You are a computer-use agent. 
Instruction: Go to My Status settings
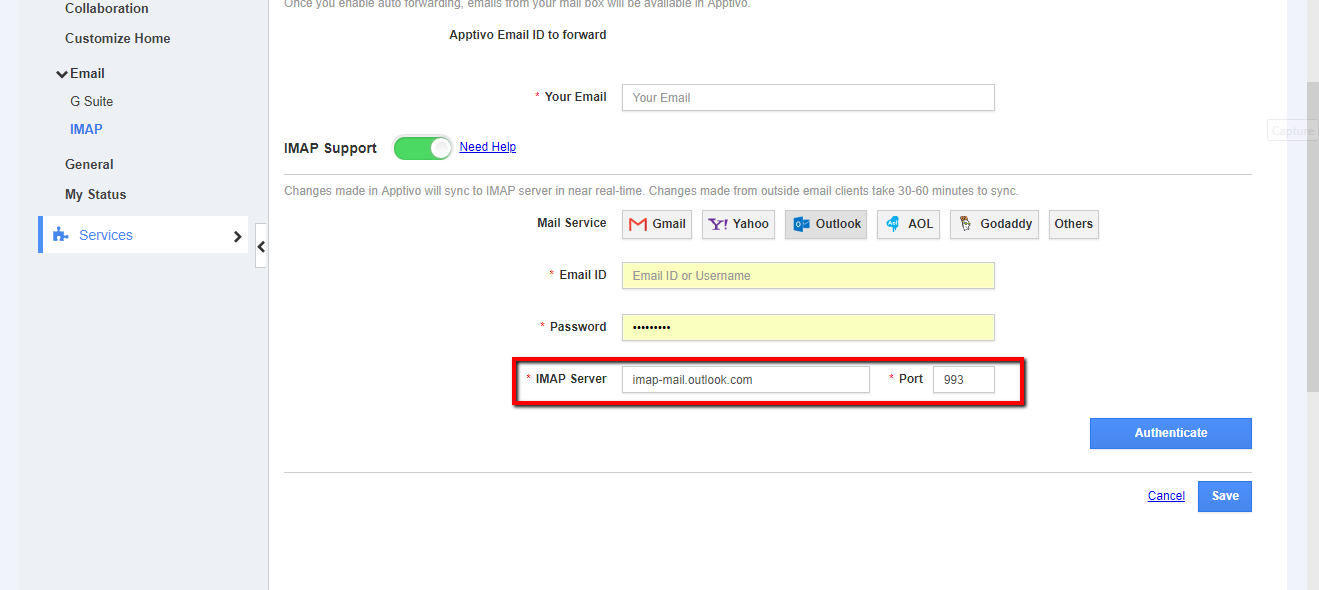pyautogui.click(x=95, y=194)
